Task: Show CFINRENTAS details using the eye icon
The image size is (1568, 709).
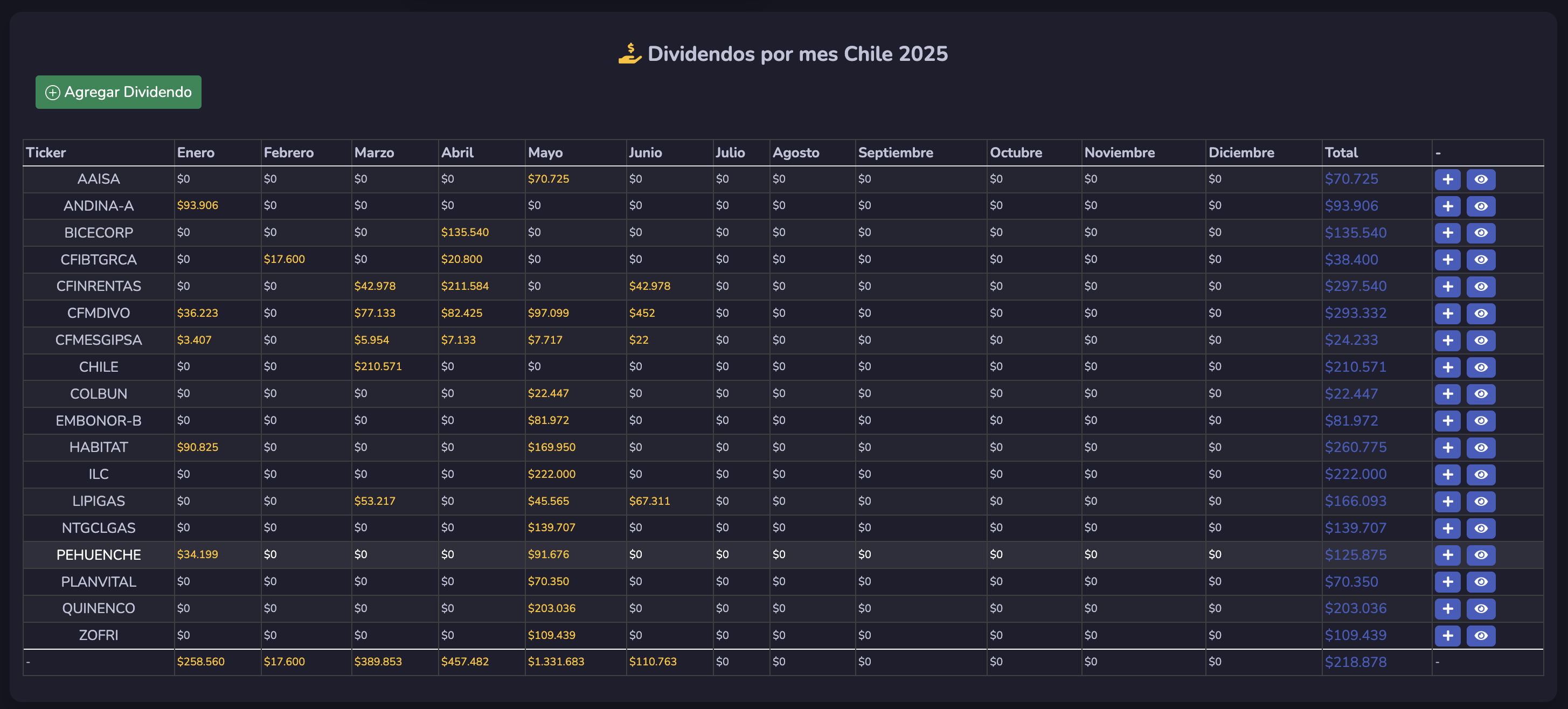Action: click(1480, 287)
